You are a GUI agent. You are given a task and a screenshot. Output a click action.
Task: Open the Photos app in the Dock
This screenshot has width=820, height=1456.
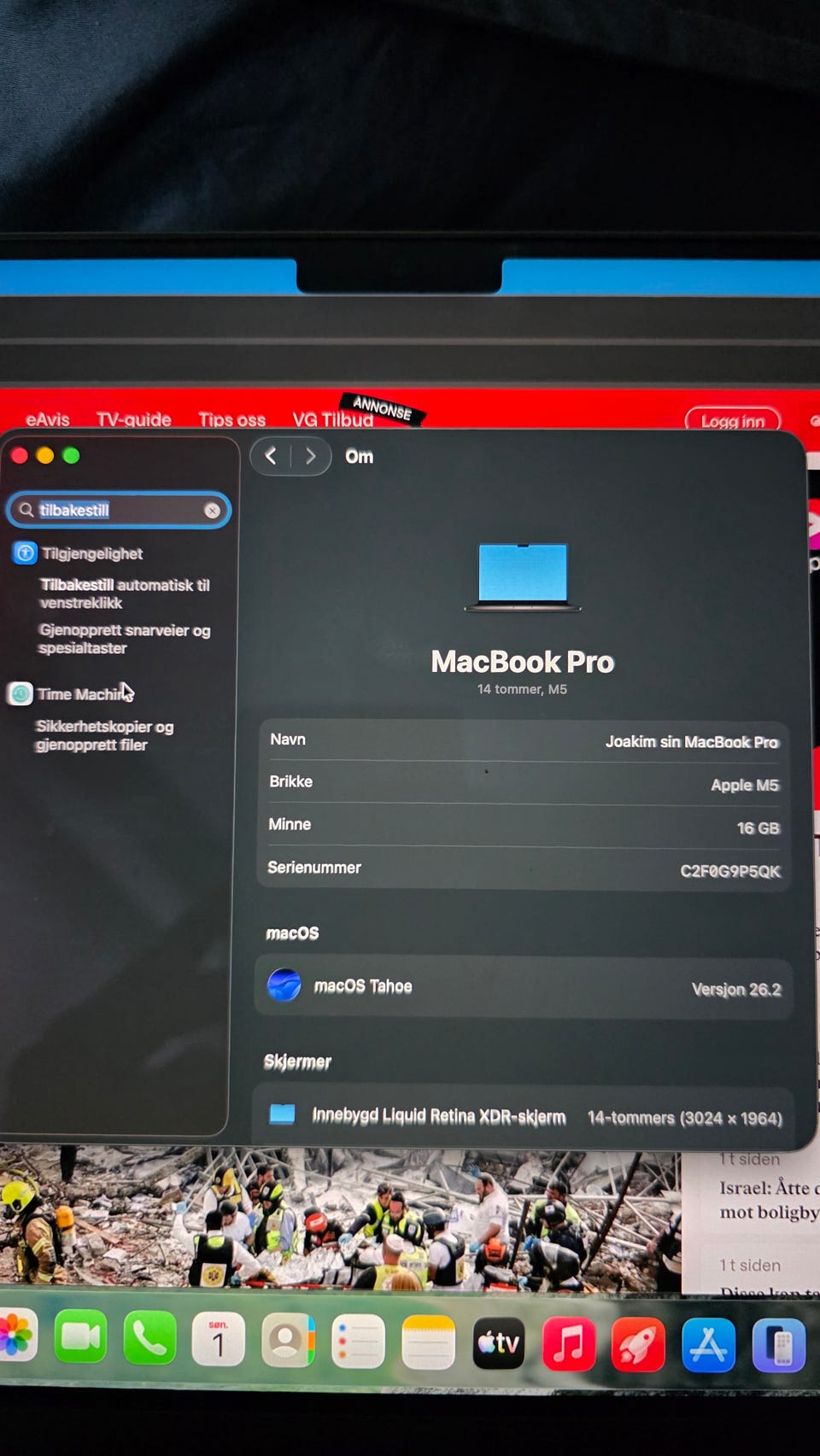15,1336
